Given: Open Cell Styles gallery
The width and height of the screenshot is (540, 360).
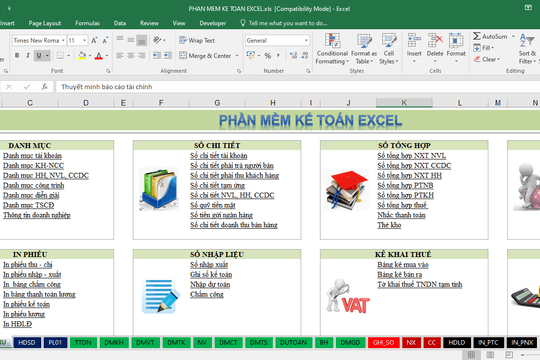Looking at the screenshot, I should click(x=389, y=49).
